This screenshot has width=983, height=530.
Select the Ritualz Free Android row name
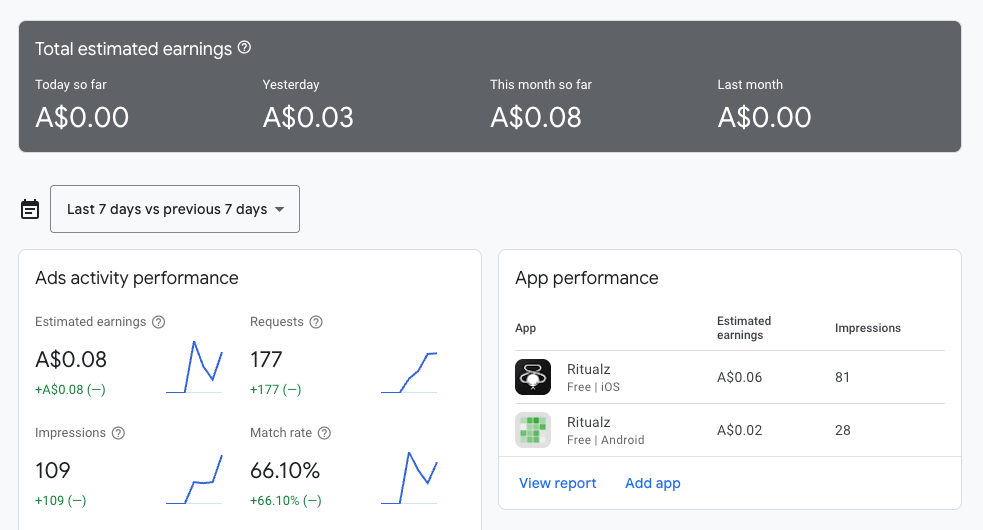(x=606, y=430)
